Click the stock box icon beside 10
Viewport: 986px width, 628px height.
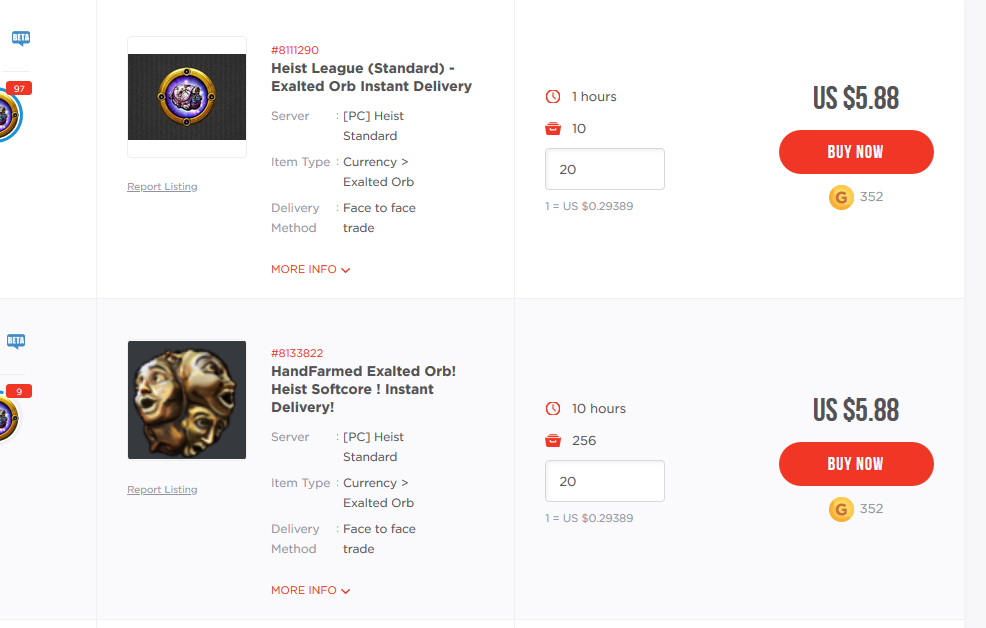pyautogui.click(x=553, y=129)
